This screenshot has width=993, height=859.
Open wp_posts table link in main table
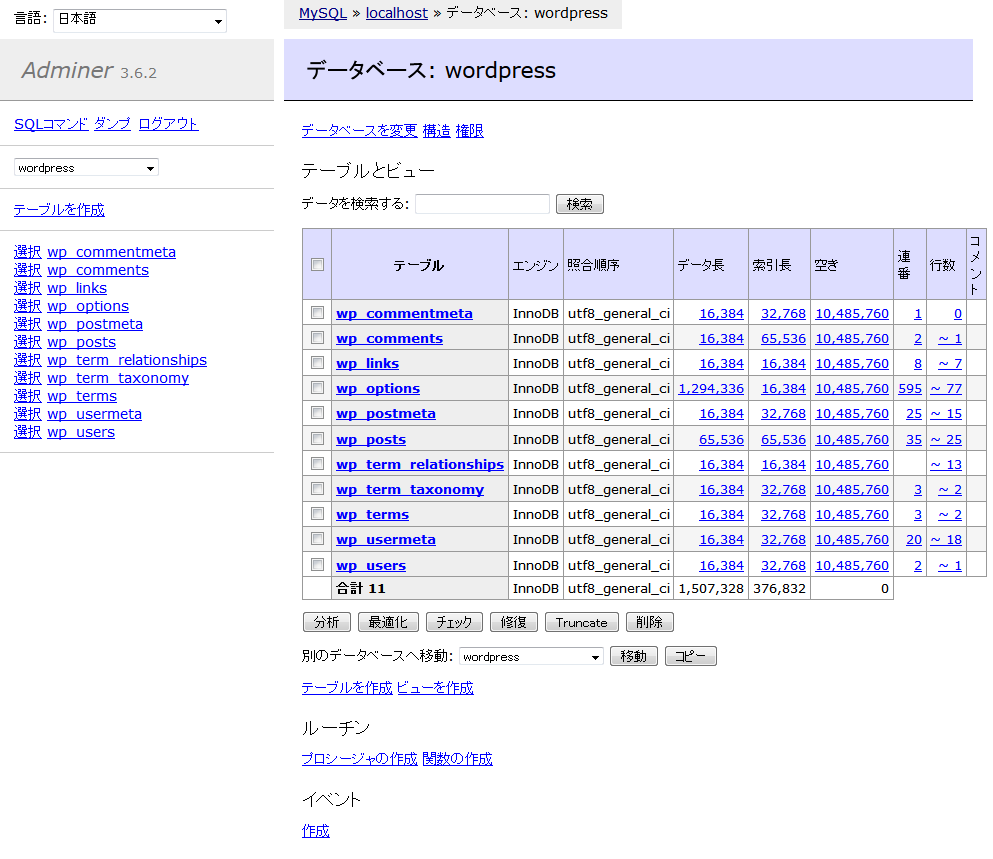coord(371,440)
